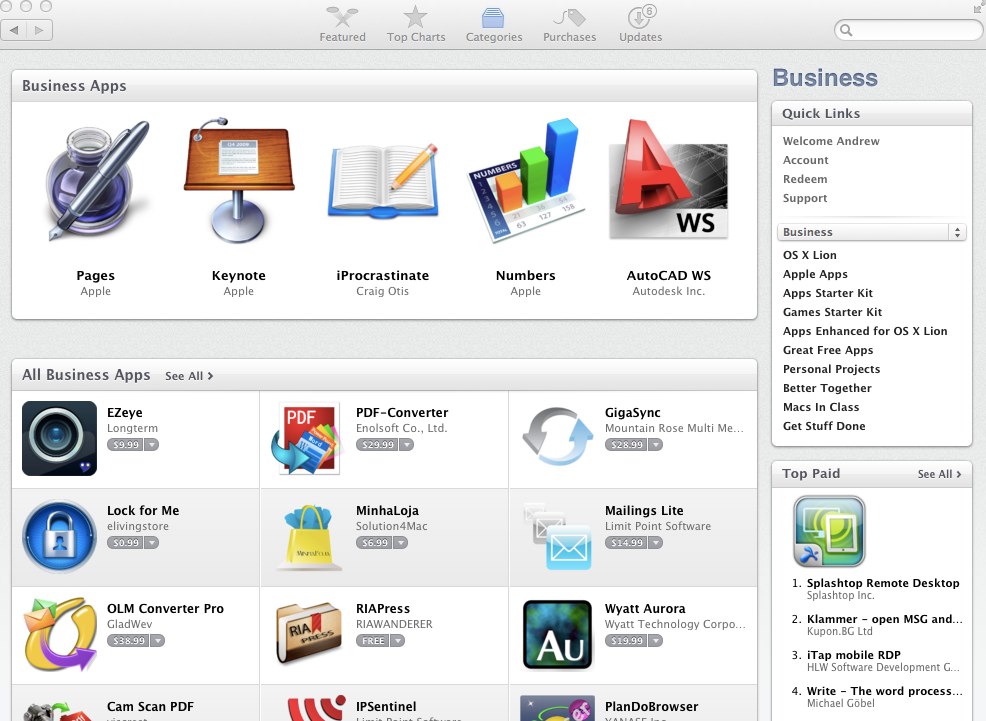Viewport: 986px width, 721px height.
Task: Open the Updates tab
Action: [640, 25]
